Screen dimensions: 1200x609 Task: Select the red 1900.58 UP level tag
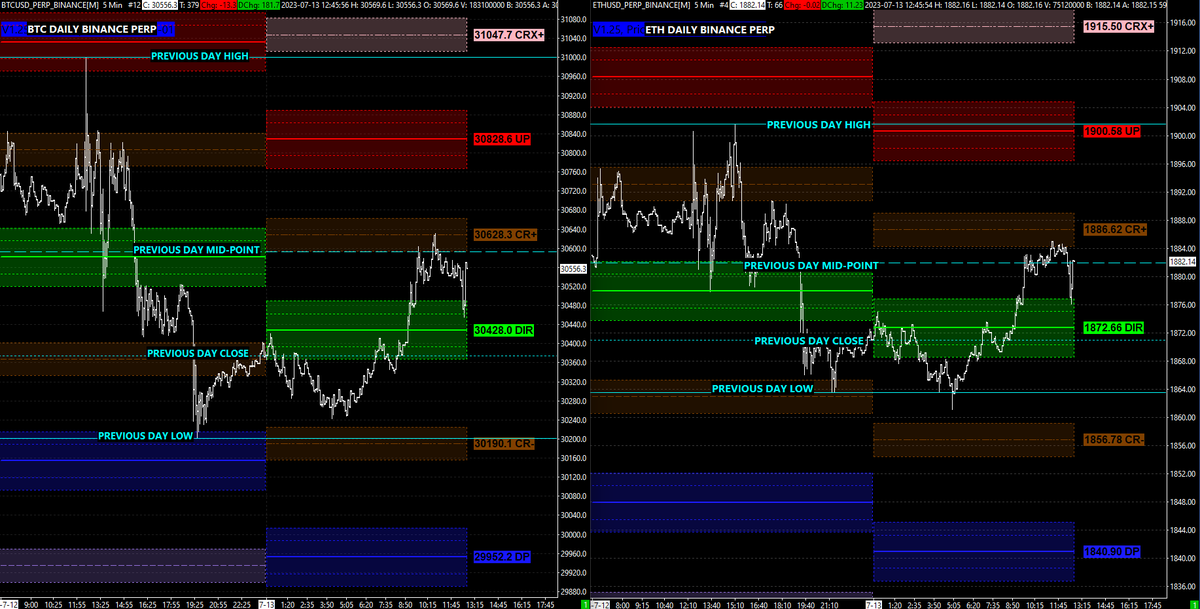click(1112, 131)
